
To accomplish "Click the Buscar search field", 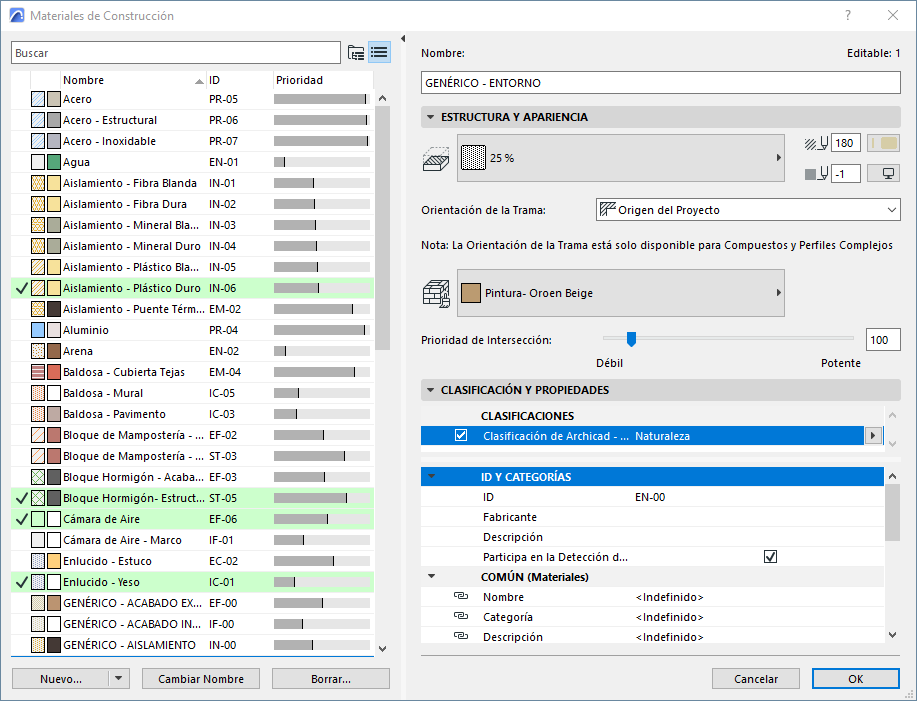I will pos(175,53).
